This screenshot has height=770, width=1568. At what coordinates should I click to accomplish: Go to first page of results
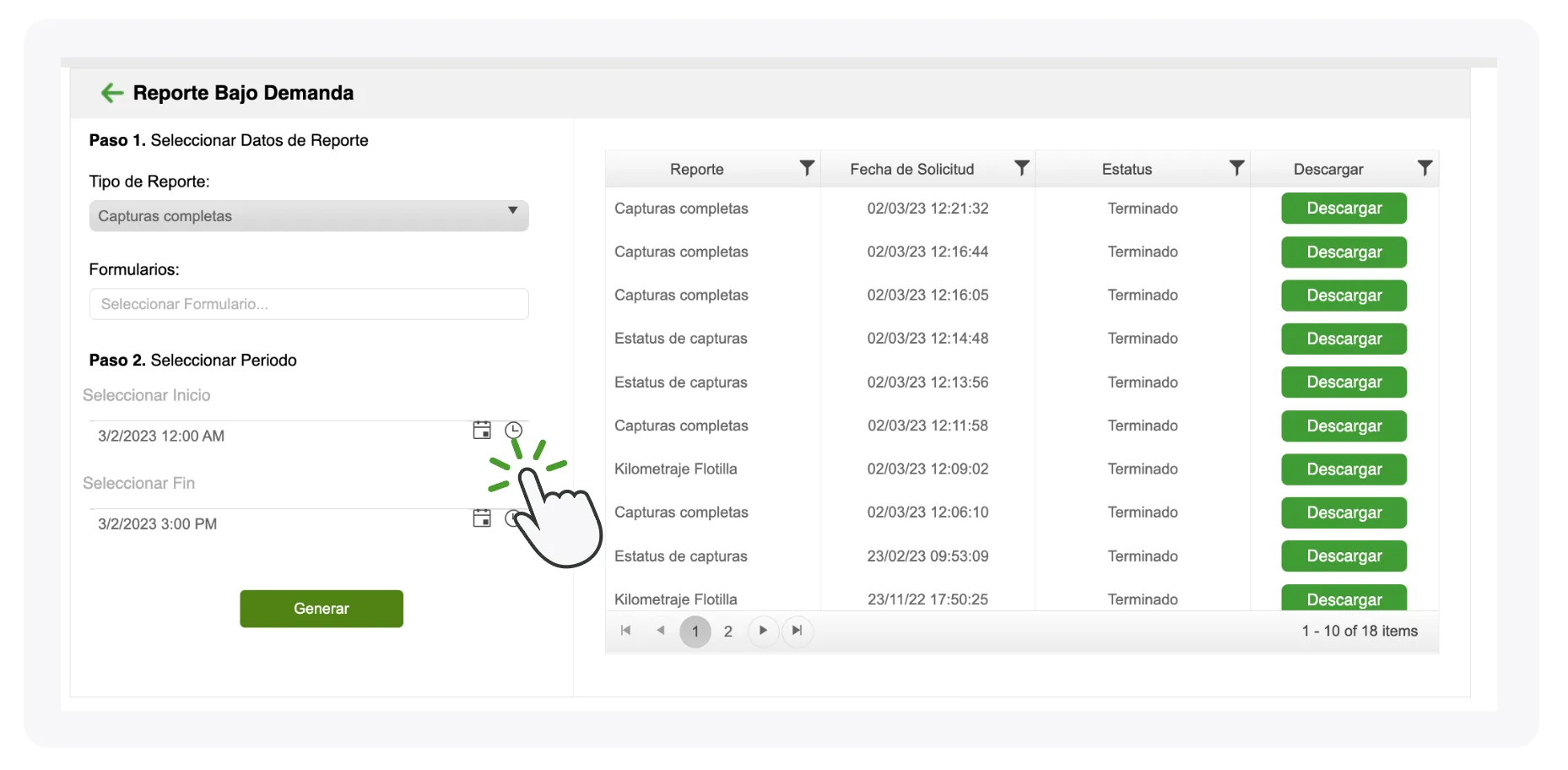pyautogui.click(x=625, y=631)
